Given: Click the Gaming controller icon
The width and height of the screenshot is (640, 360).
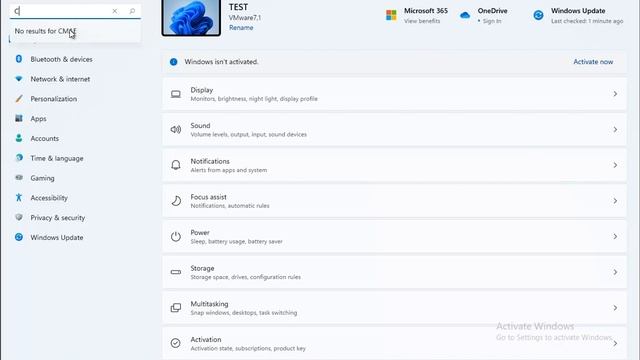Looking at the screenshot, I should point(19,178).
